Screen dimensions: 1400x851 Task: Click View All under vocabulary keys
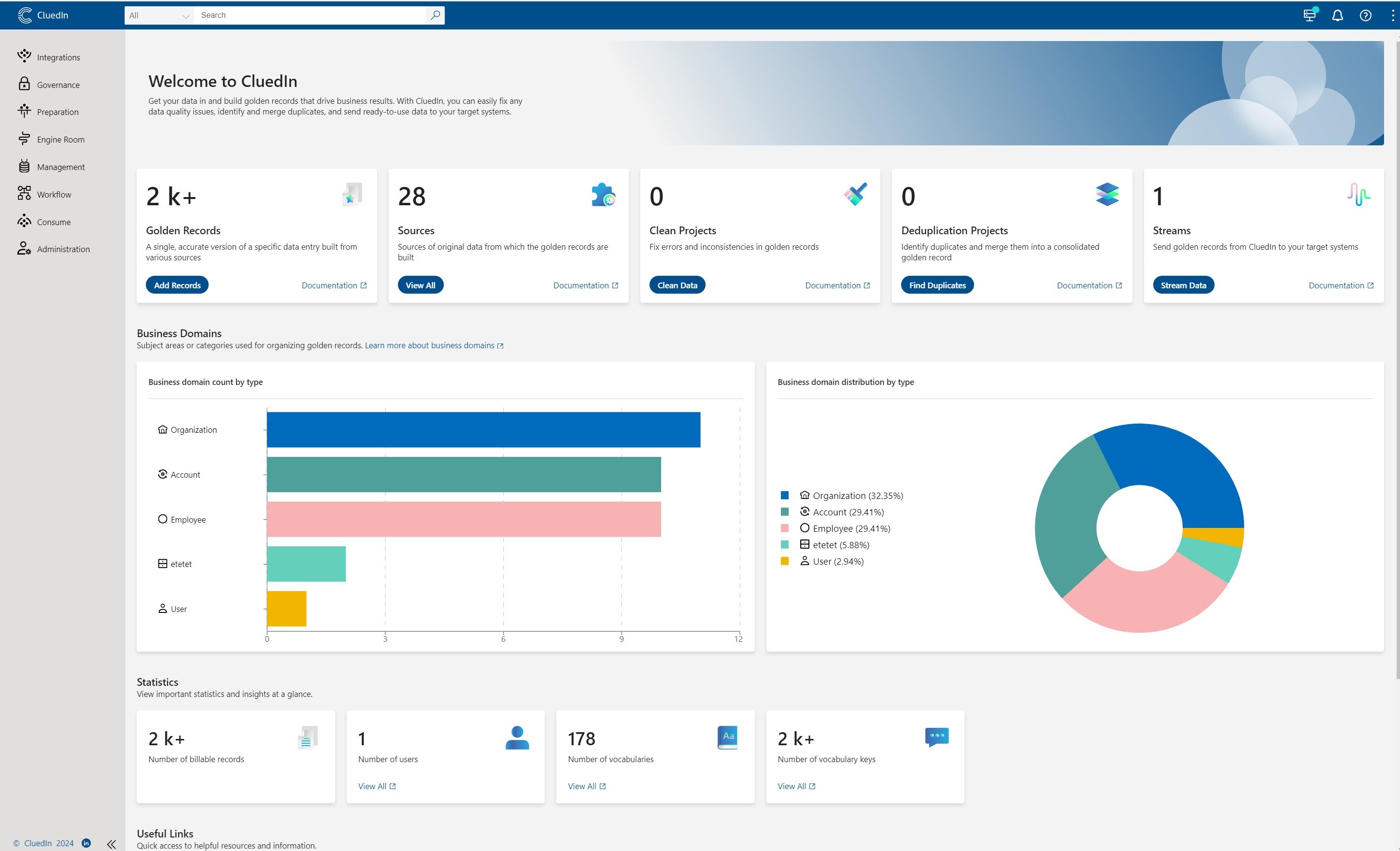click(797, 786)
